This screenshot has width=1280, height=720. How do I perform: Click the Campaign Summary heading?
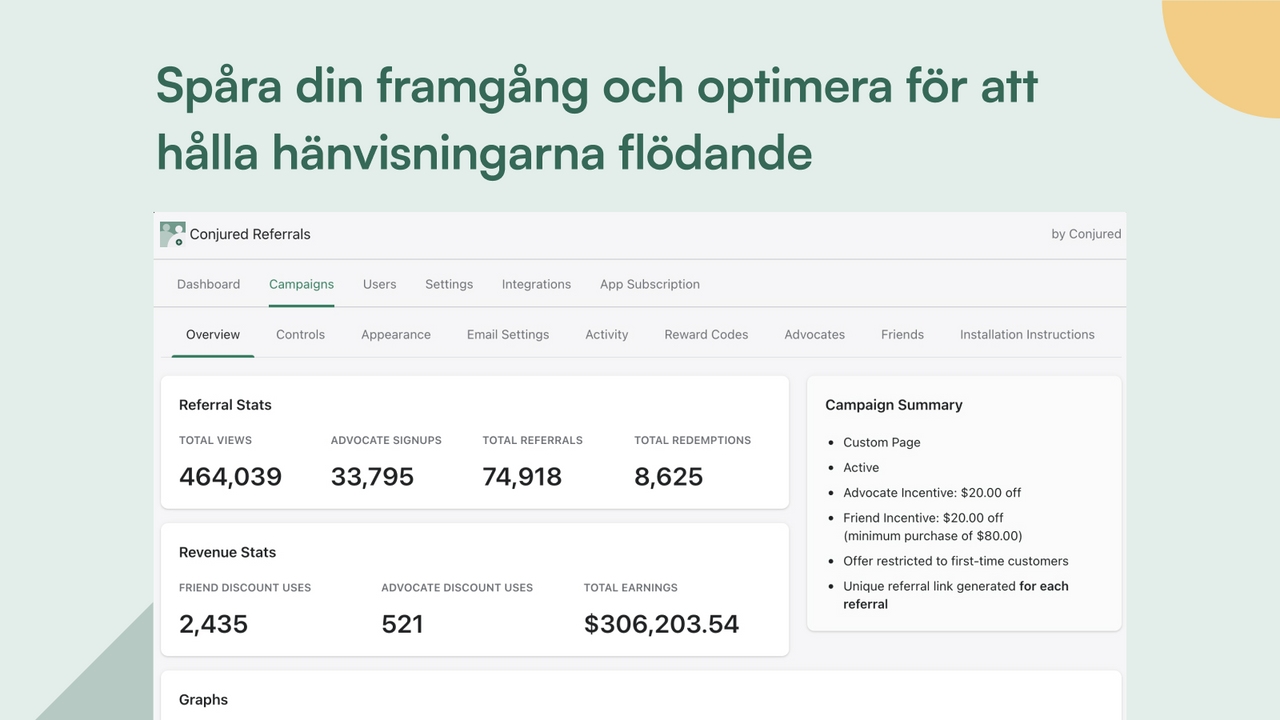tap(894, 405)
